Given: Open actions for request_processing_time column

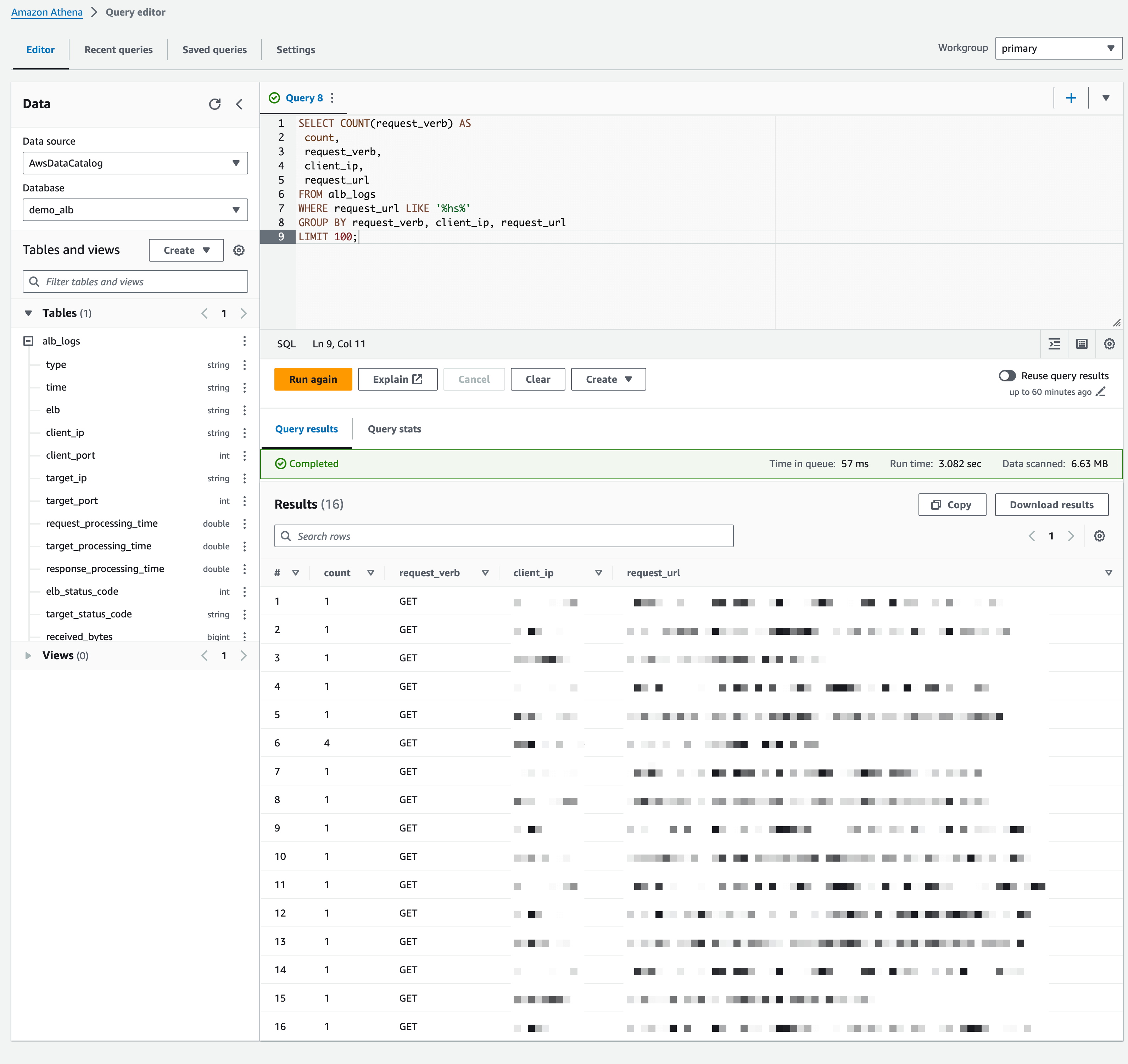Looking at the screenshot, I should (x=245, y=523).
